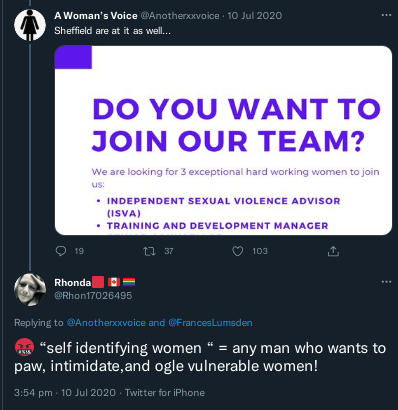Click the 37 retweets count
Screen dimensions: 398x410
pos(169,251)
